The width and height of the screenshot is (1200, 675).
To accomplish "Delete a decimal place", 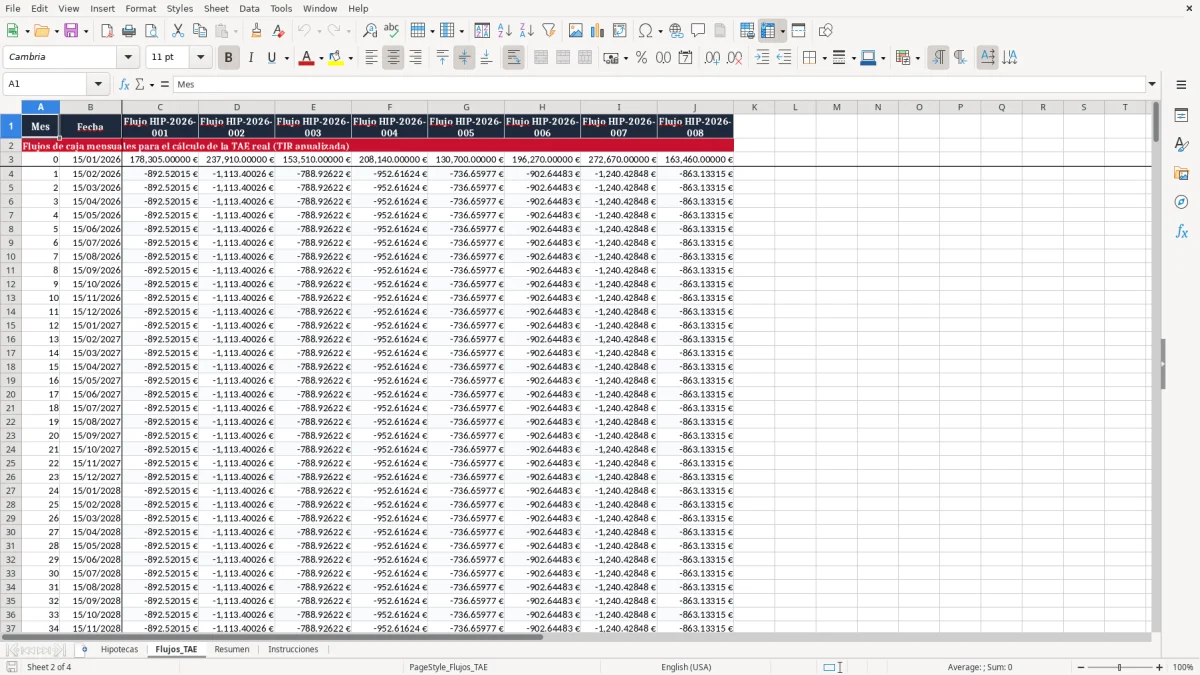I will point(734,58).
